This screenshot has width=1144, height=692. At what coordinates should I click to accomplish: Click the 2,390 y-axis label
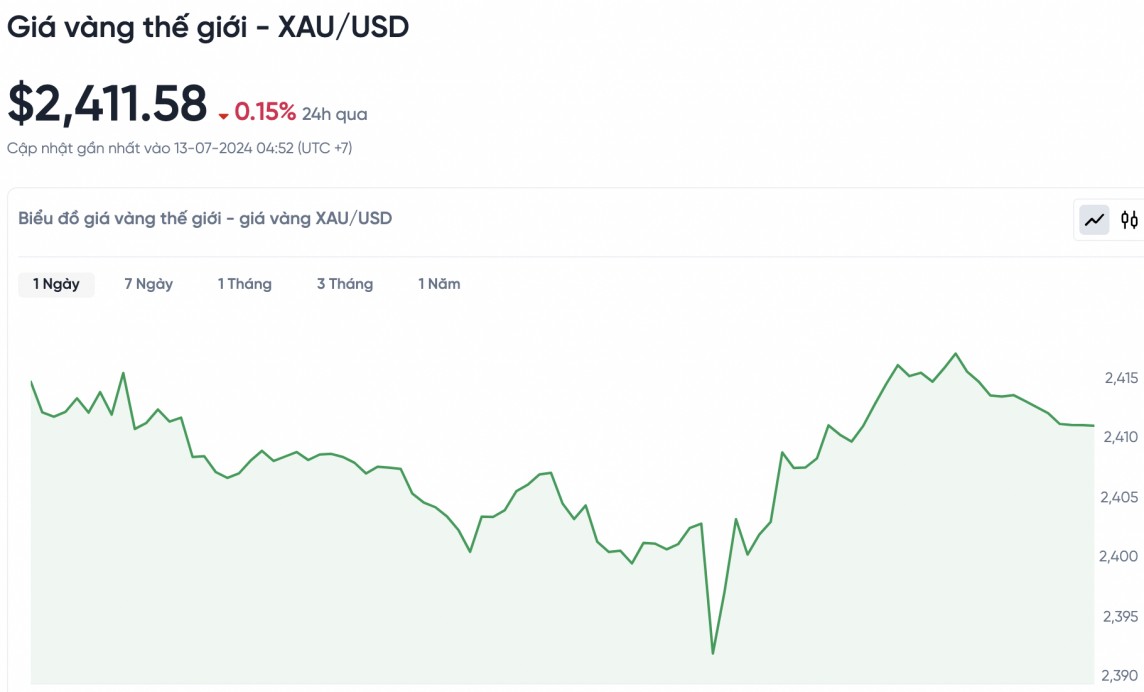(x=1120, y=675)
